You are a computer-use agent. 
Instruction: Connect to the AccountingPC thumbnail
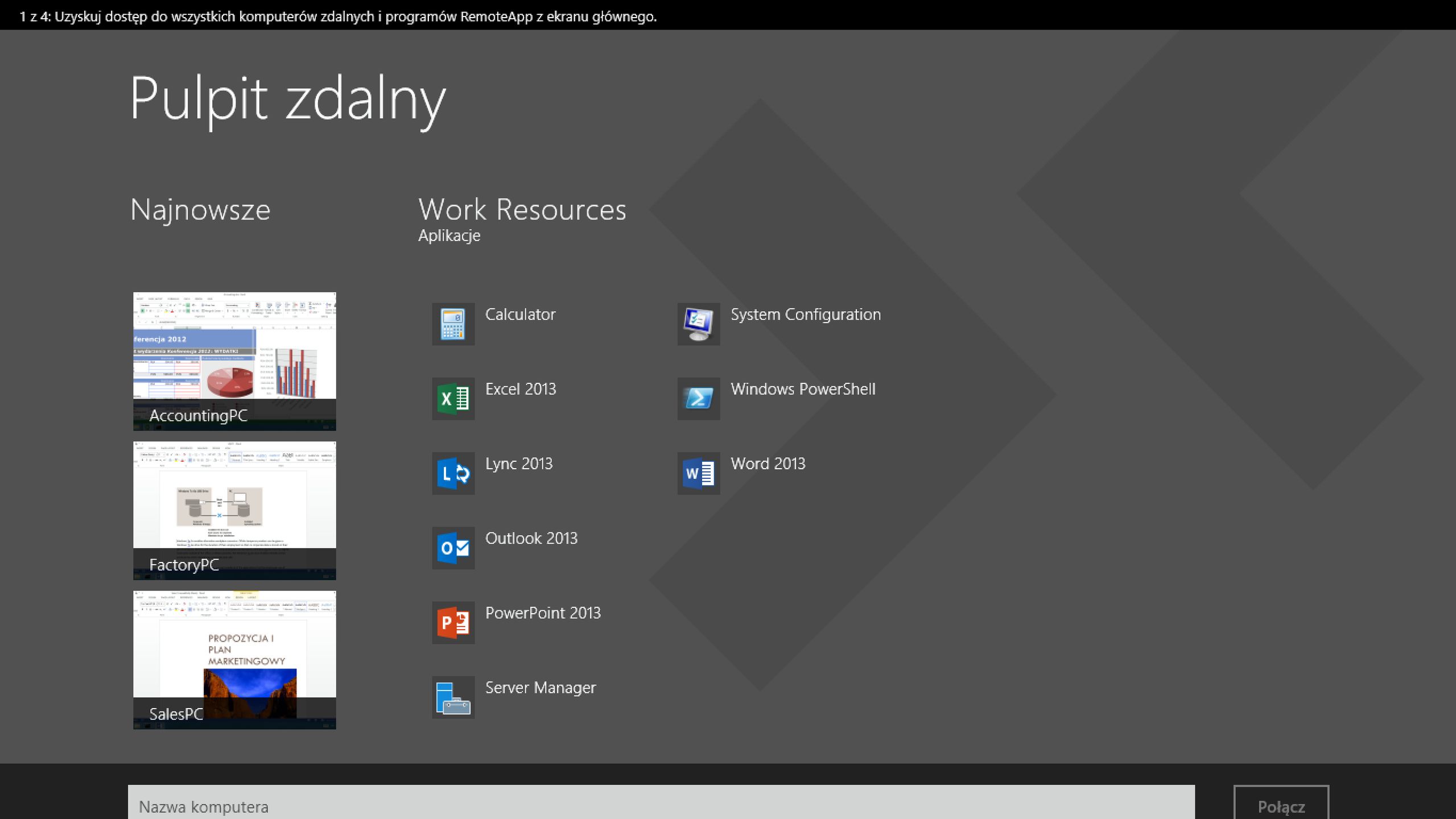[234, 361]
